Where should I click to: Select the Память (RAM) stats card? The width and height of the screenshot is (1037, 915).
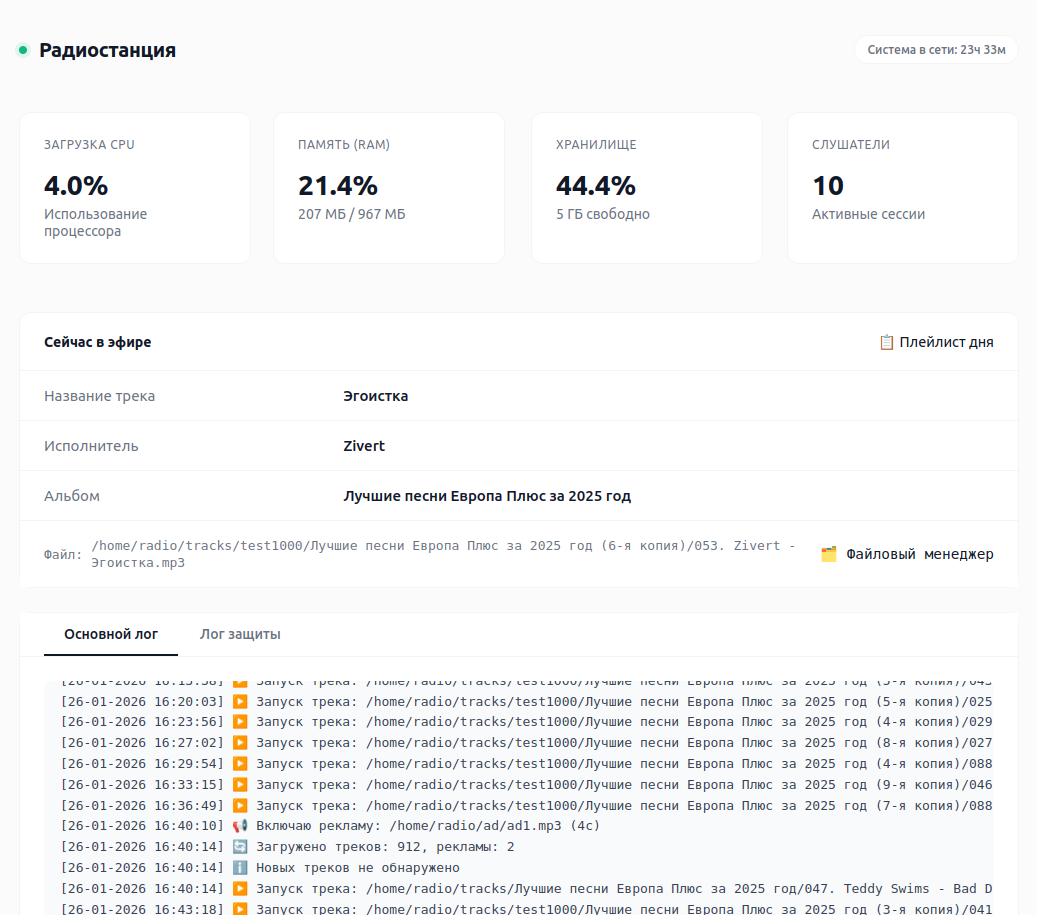[x=389, y=188]
